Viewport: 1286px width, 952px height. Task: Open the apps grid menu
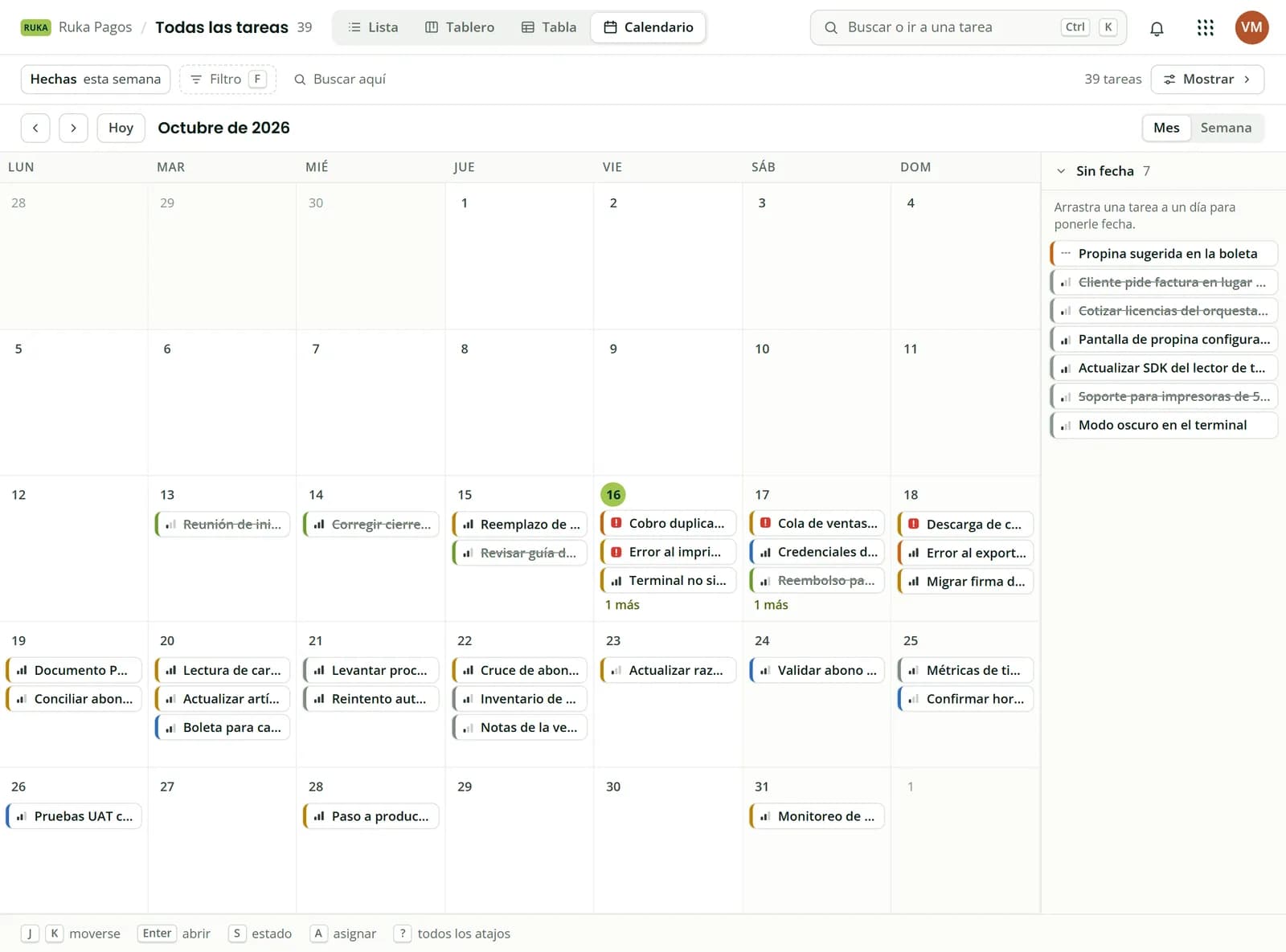pos(1205,28)
